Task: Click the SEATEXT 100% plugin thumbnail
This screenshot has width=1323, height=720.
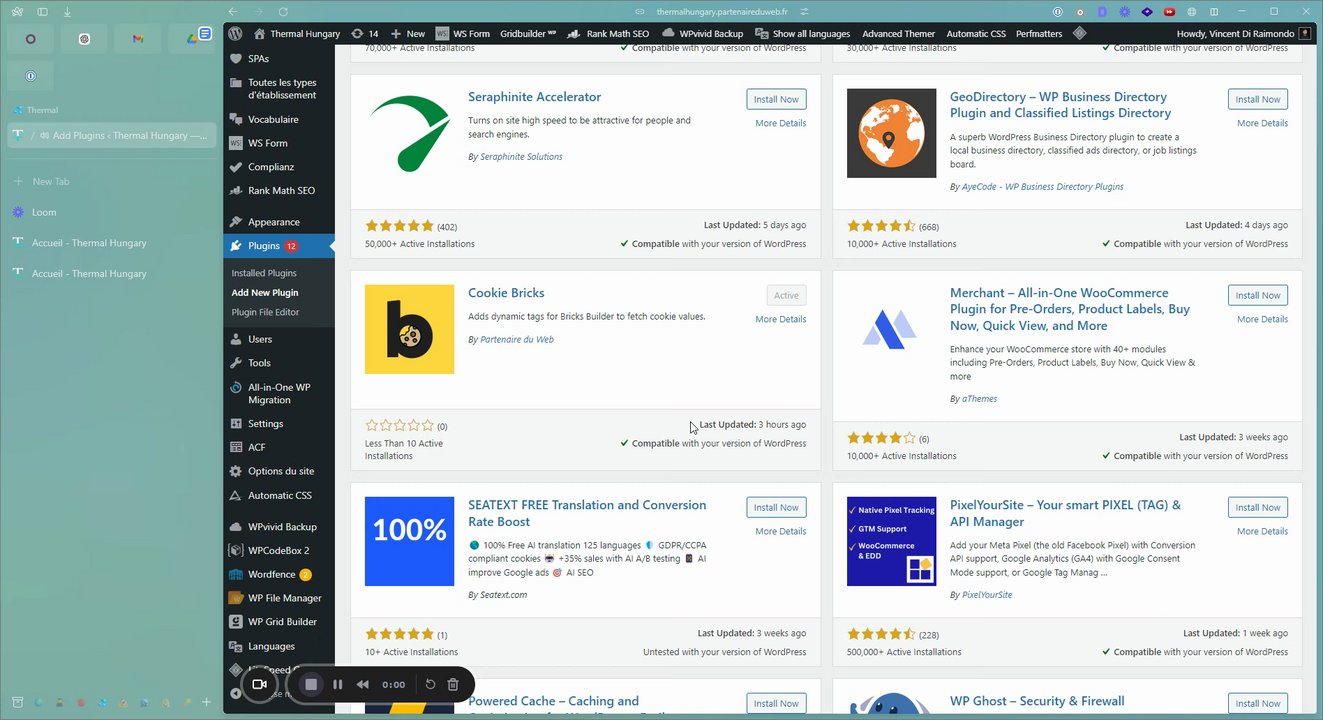Action: point(409,541)
